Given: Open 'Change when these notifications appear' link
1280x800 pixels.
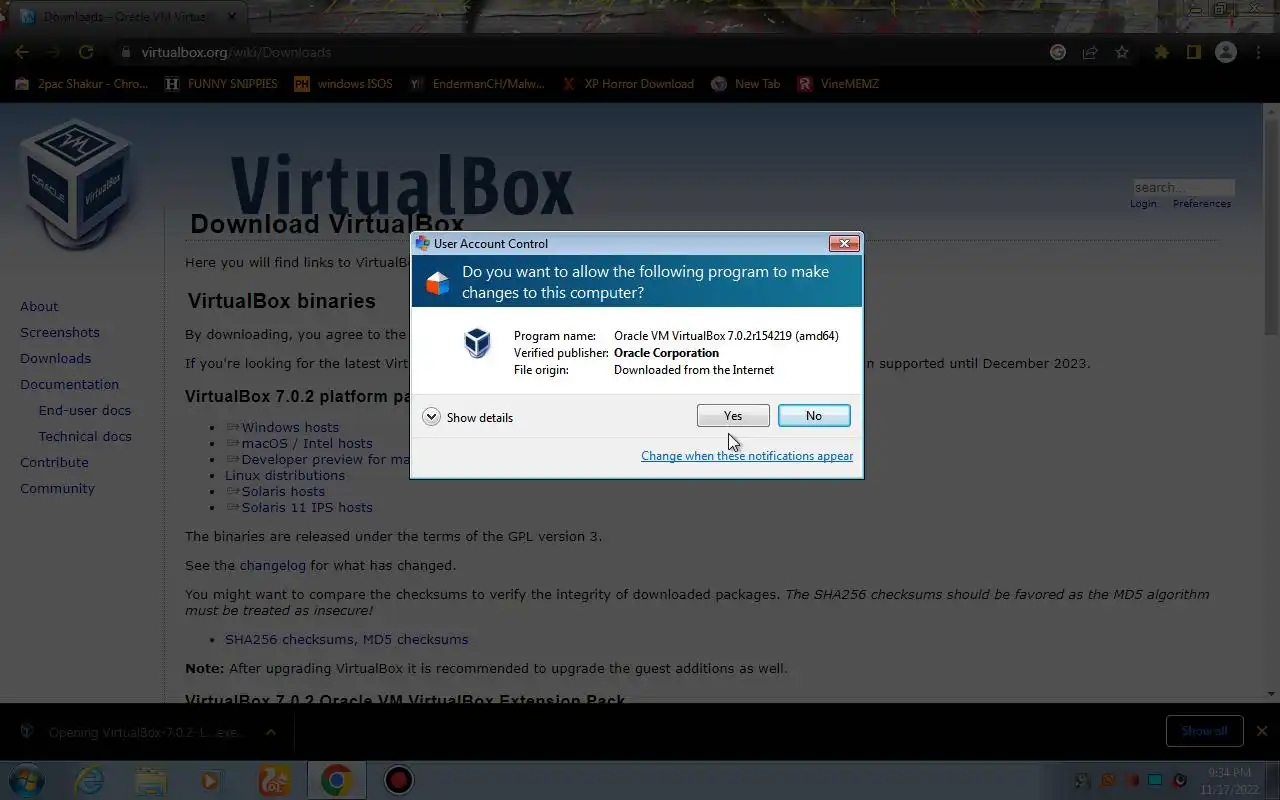Looking at the screenshot, I should [747, 456].
